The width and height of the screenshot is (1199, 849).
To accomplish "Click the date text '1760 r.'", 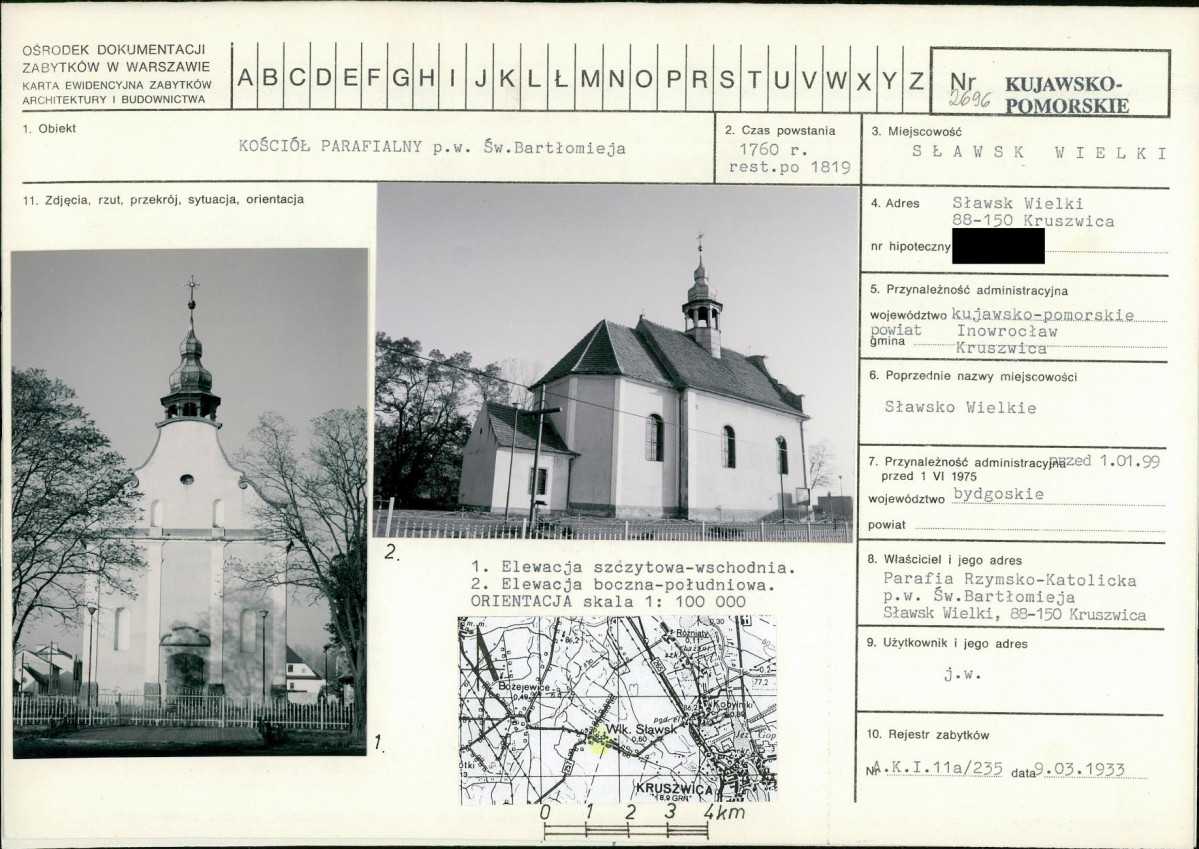I will point(773,150).
